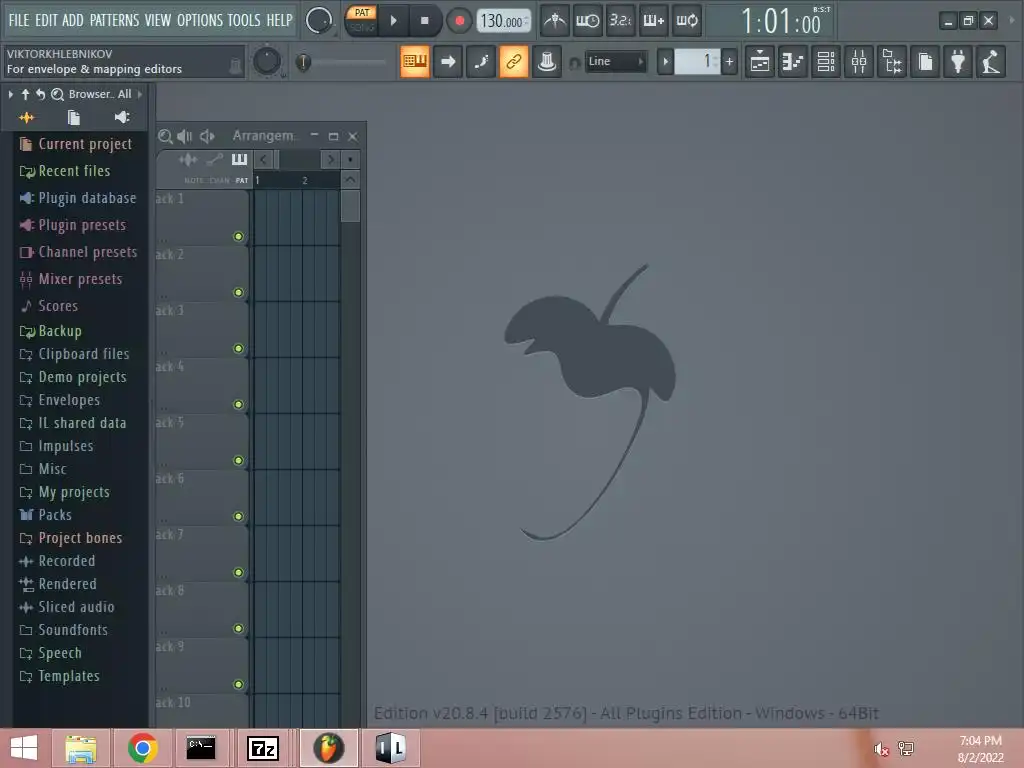Click the Browser reread undo arrow icon
The image size is (1024, 768).
click(x=40, y=94)
